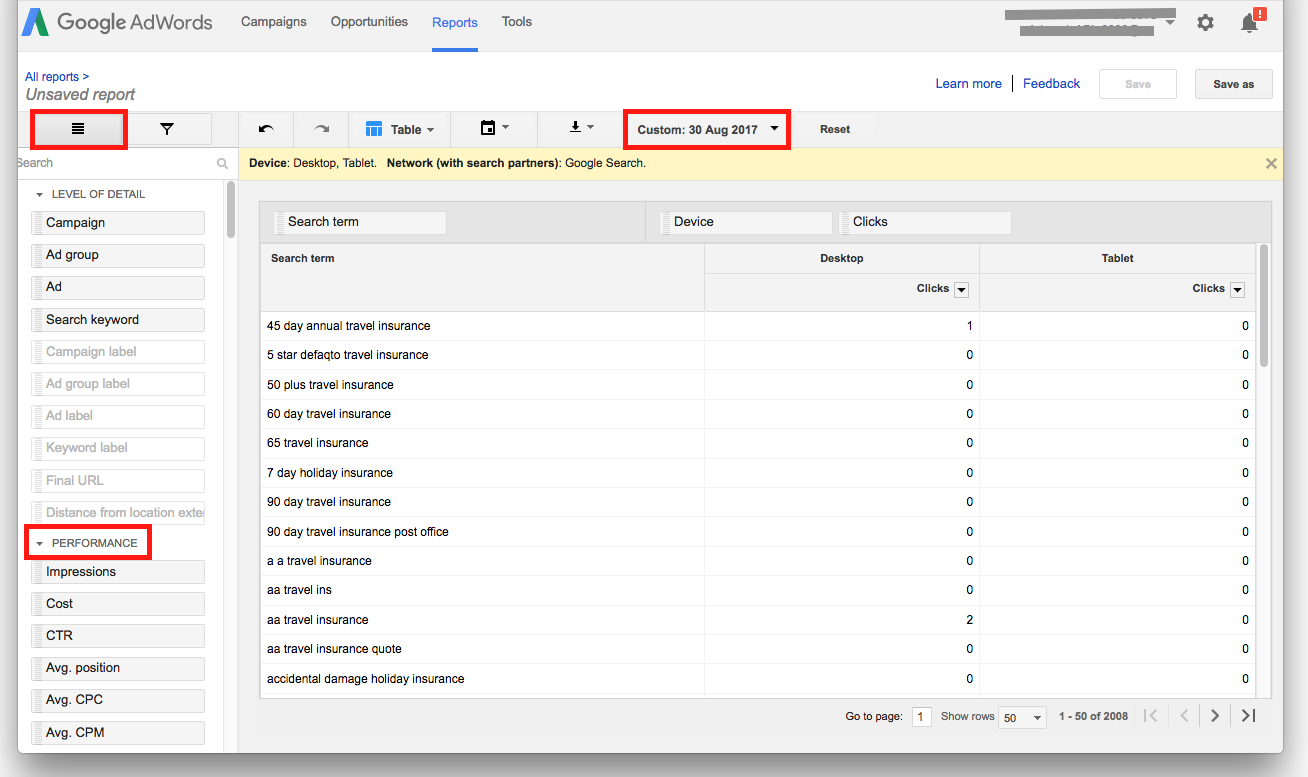The width and height of the screenshot is (1308, 777).
Task: Select row '45 day annual travel insurance'
Action: tap(758, 326)
